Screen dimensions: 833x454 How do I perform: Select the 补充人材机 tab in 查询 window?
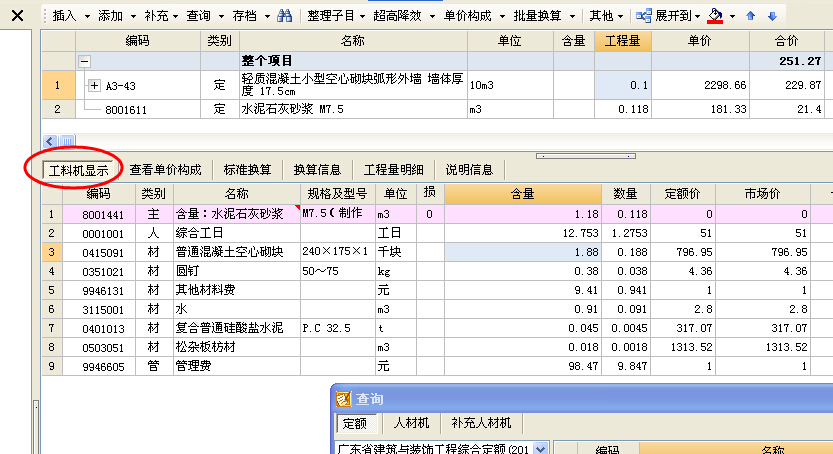pyautogui.click(x=481, y=423)
